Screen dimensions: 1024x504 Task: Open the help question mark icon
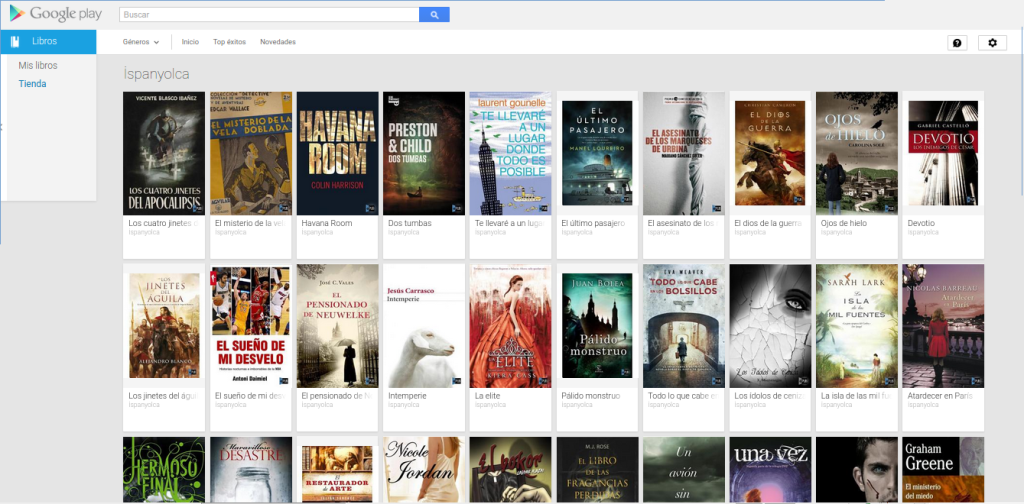point(957,42)
